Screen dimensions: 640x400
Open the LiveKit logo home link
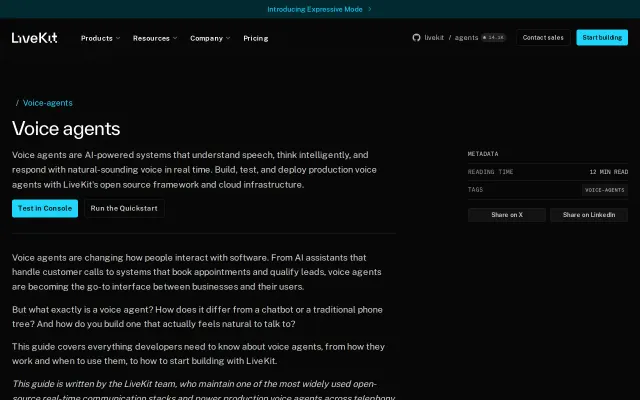coord(35,38)
